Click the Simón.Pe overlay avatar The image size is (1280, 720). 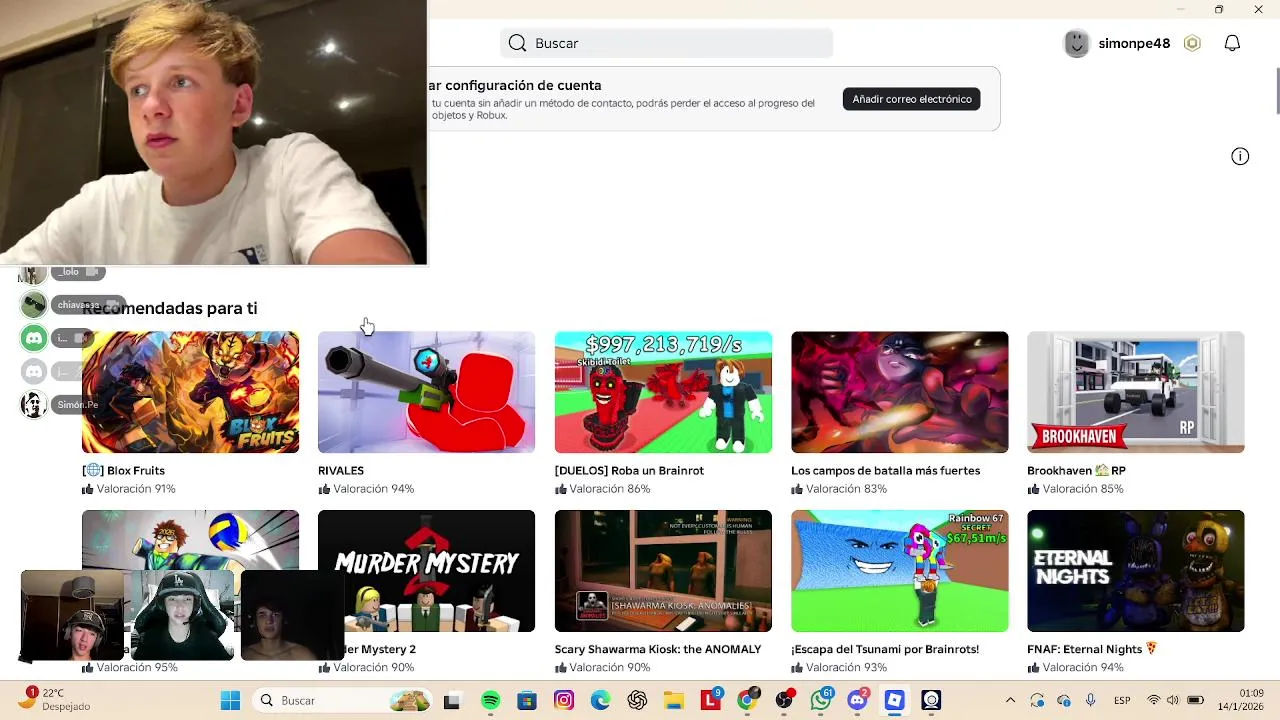pyautogui.click(x=34, y=404)
